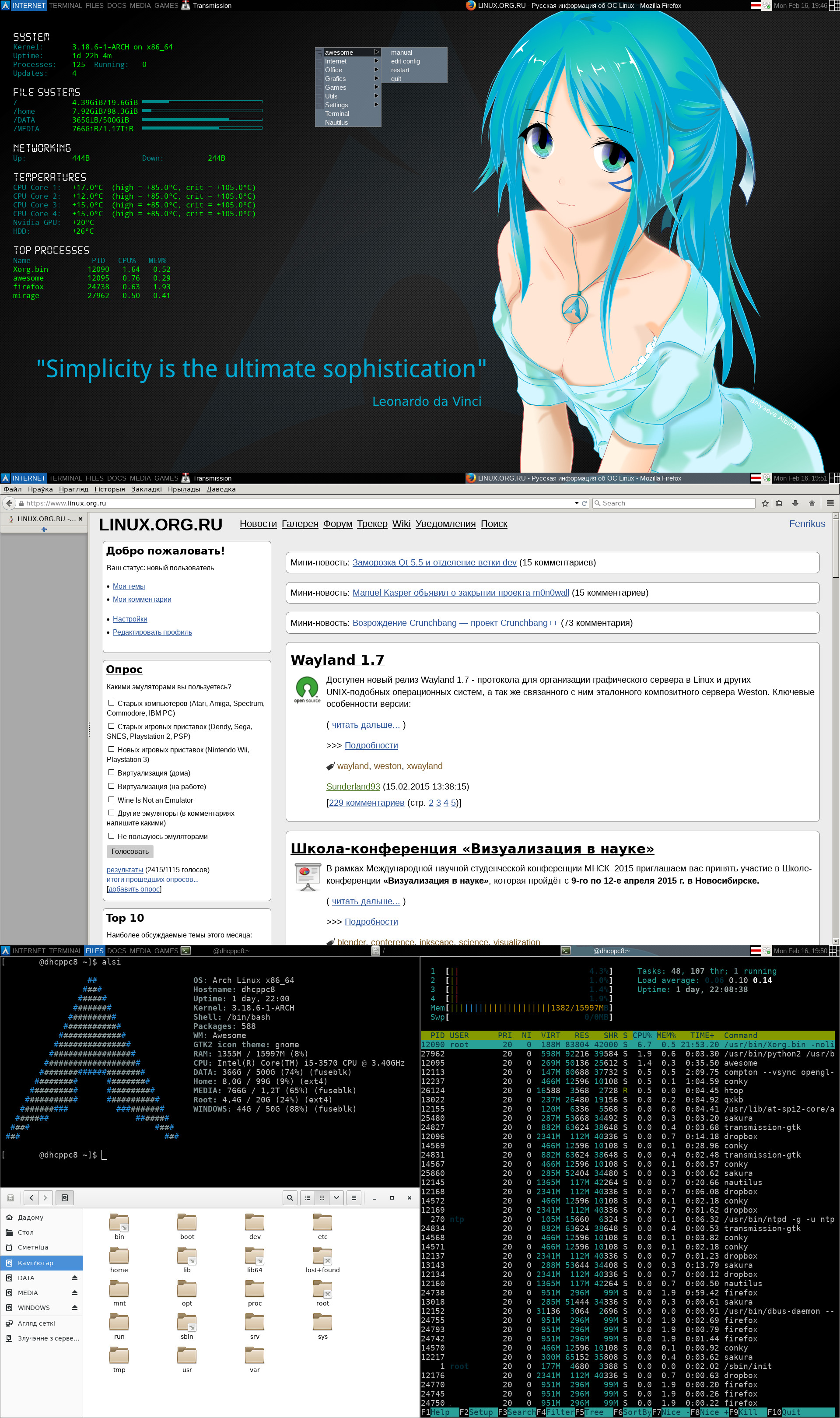Show bookmarks list icon in Firefox toolbar

pyautogui.click(x=779, y=503)
